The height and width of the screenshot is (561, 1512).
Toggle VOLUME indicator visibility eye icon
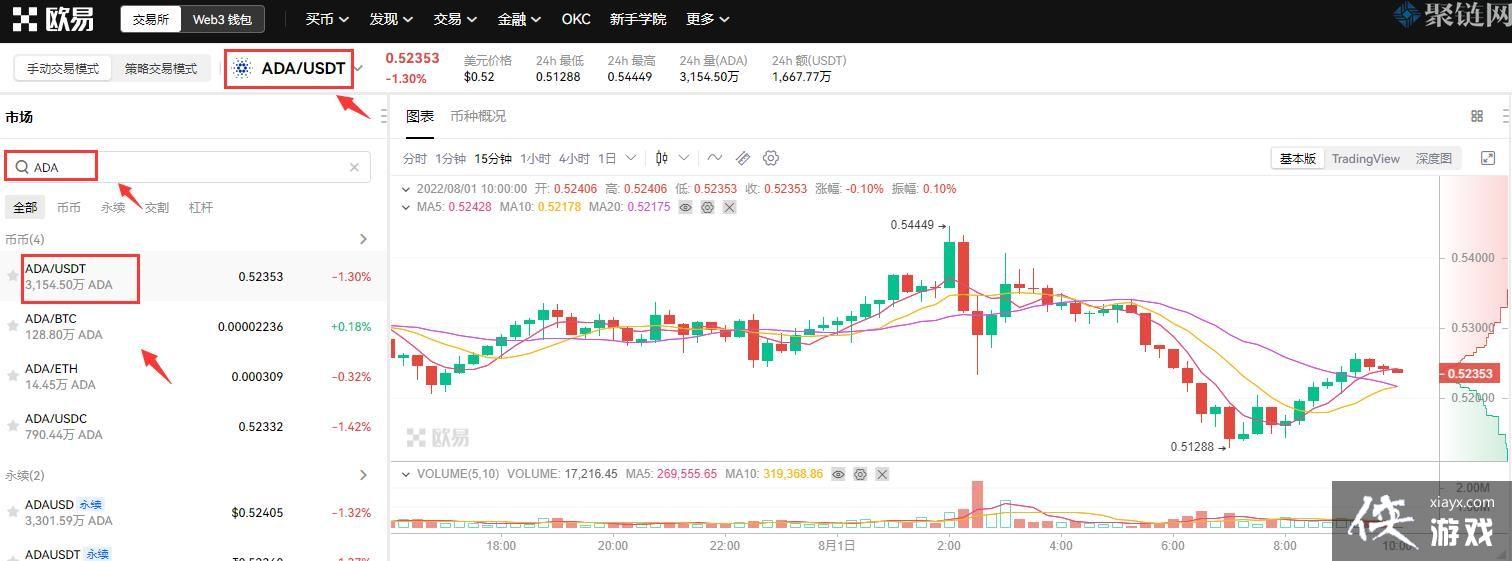pos(838,474)
